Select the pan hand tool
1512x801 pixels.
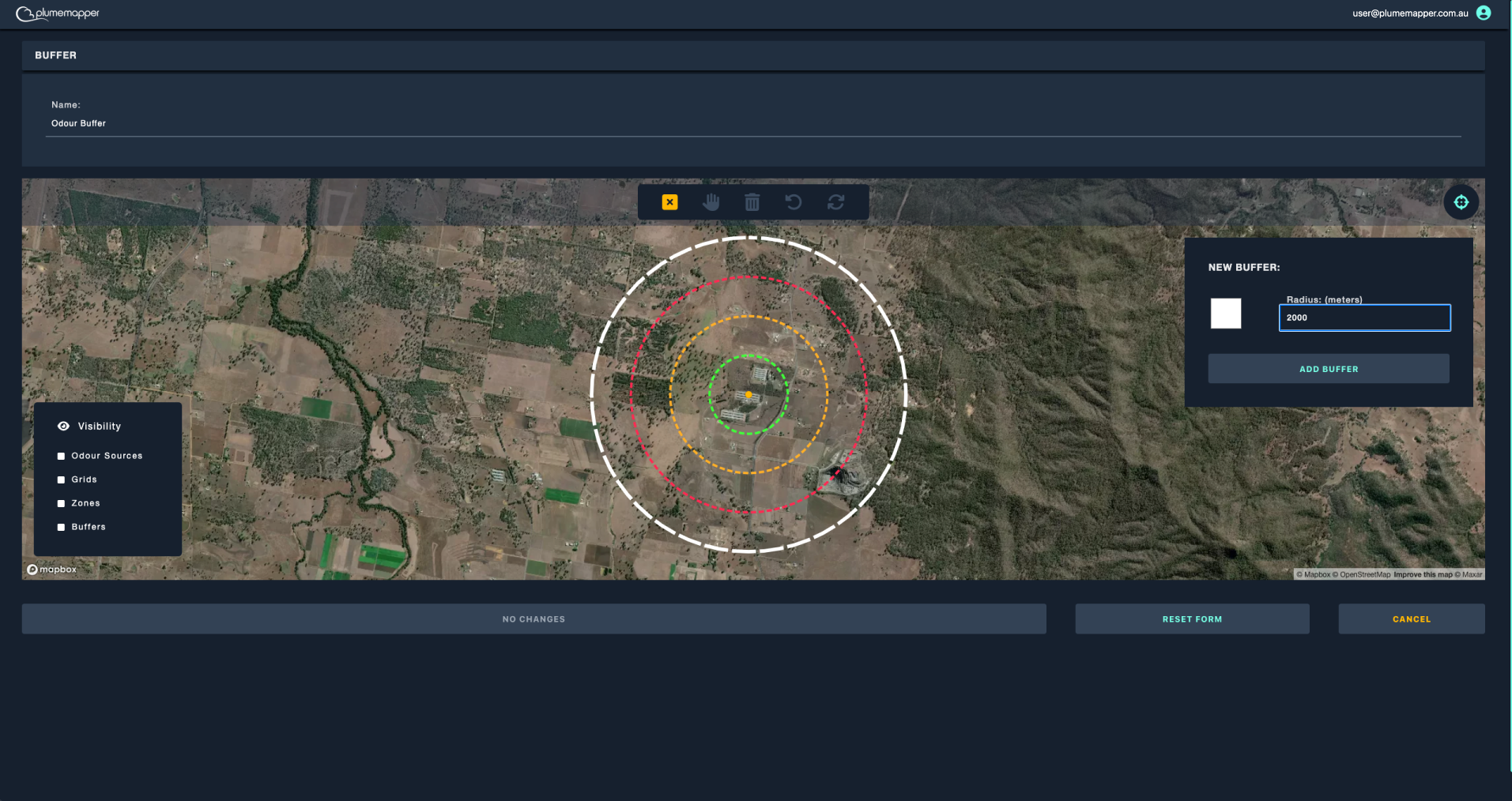click(x=711, y=202)
